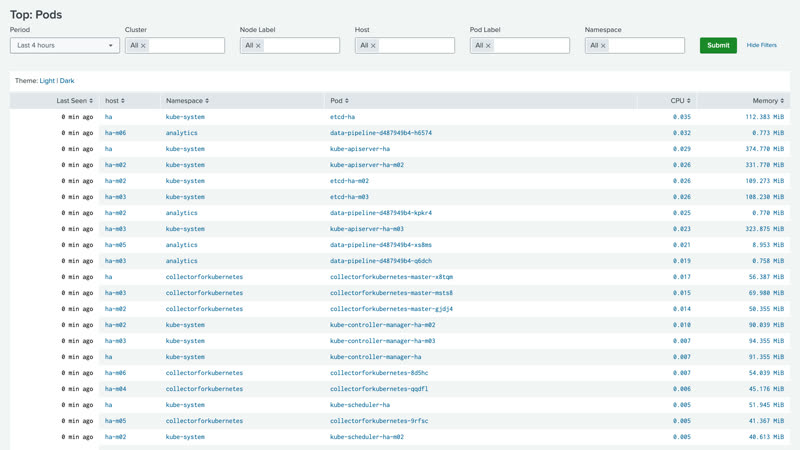Sort table by Pod column
Viewport: 800px width, 450px height.
pyautogui.click(x=339, y=101)
